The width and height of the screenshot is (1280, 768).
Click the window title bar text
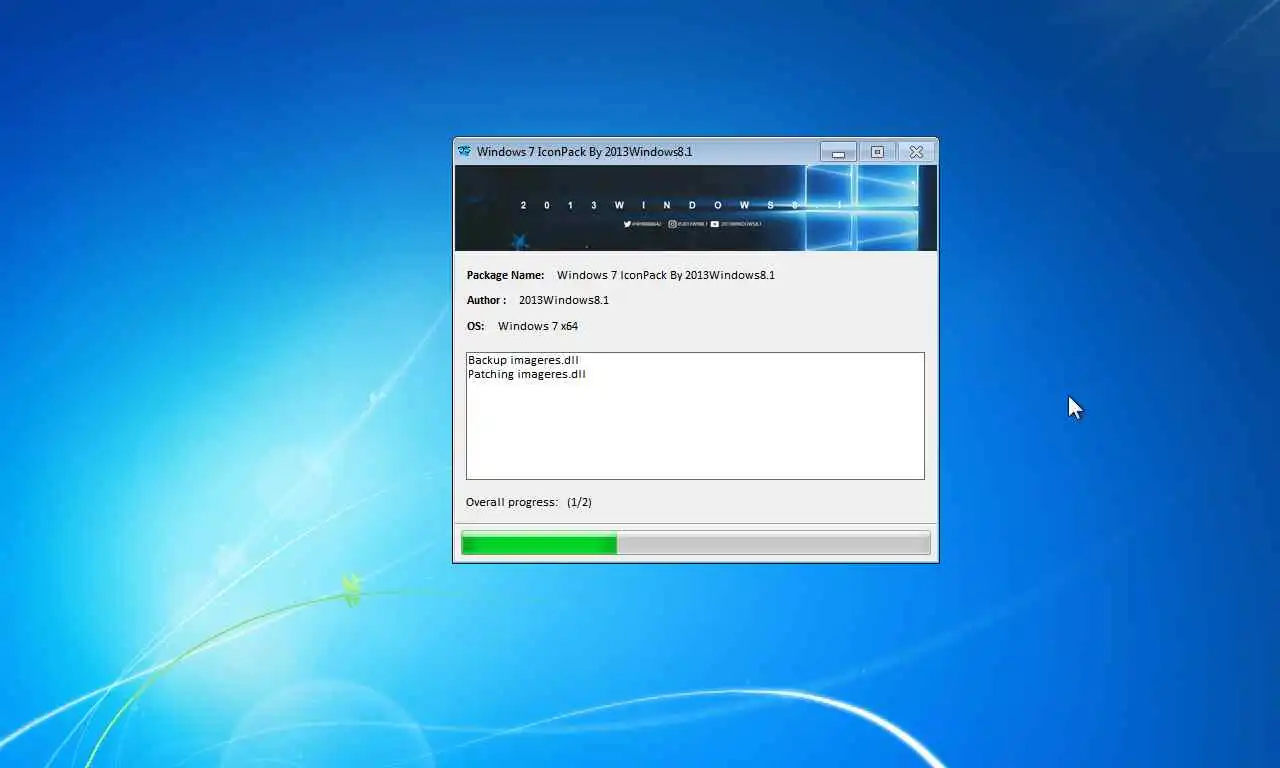(584, 152)
